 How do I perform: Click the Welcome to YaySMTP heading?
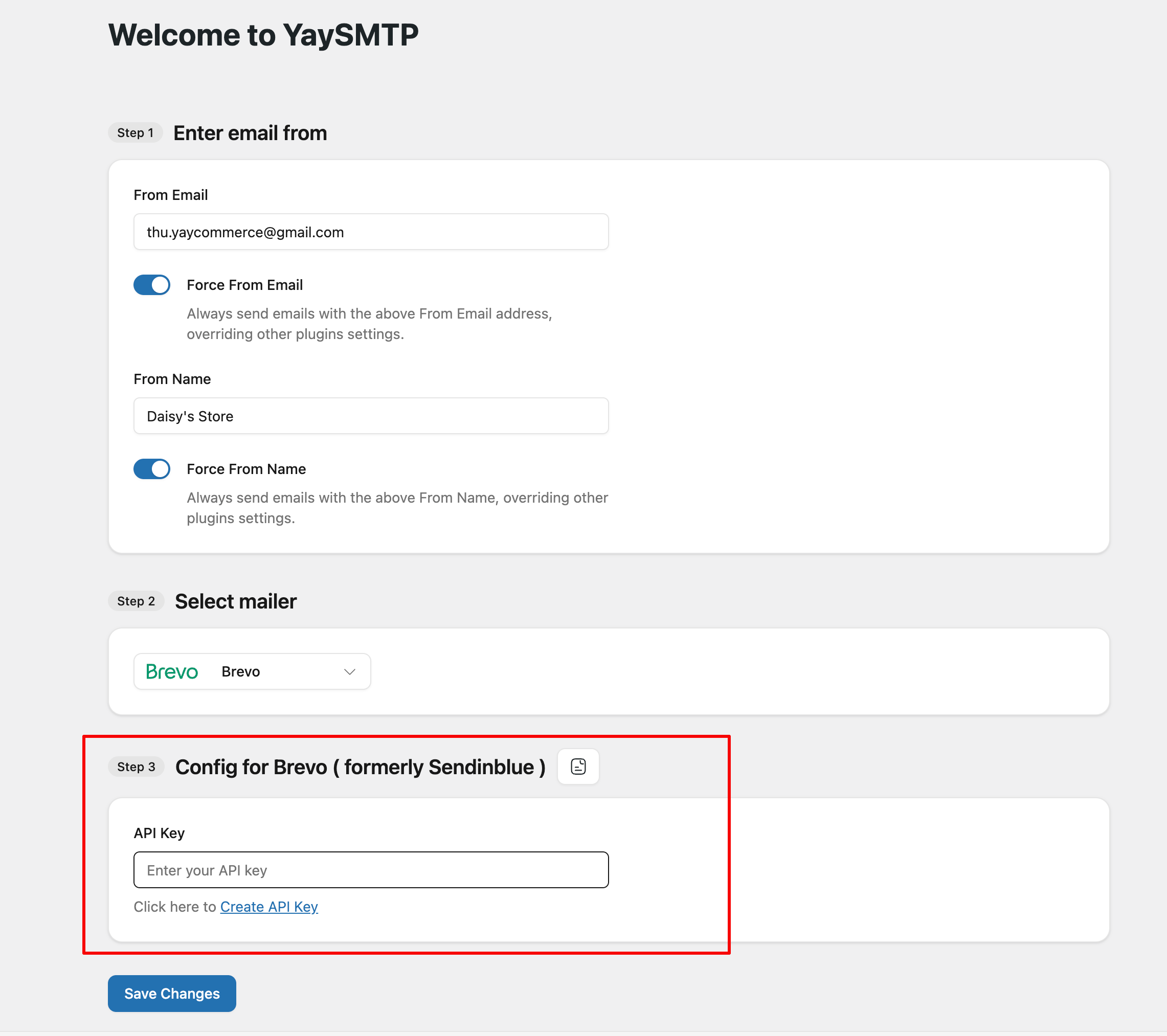click(263, 35)
